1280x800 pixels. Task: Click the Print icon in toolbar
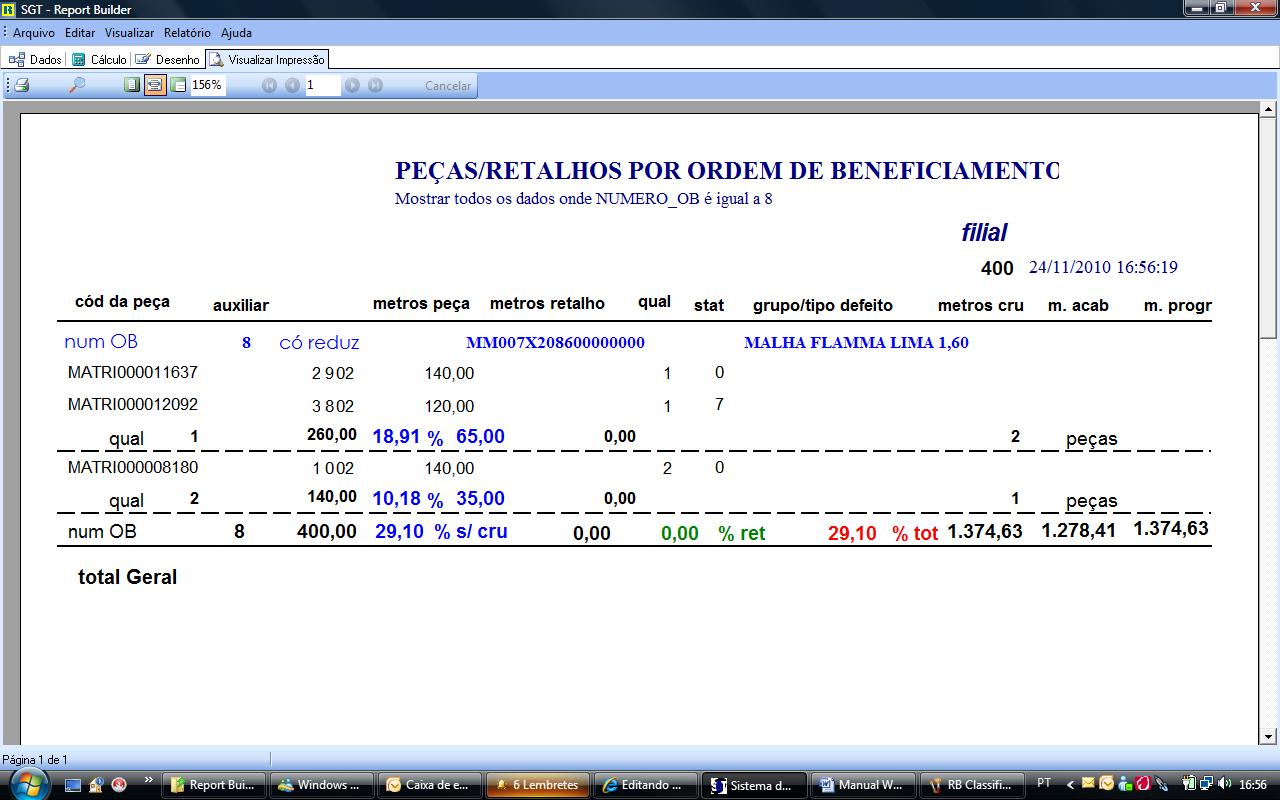pos(21,86)
